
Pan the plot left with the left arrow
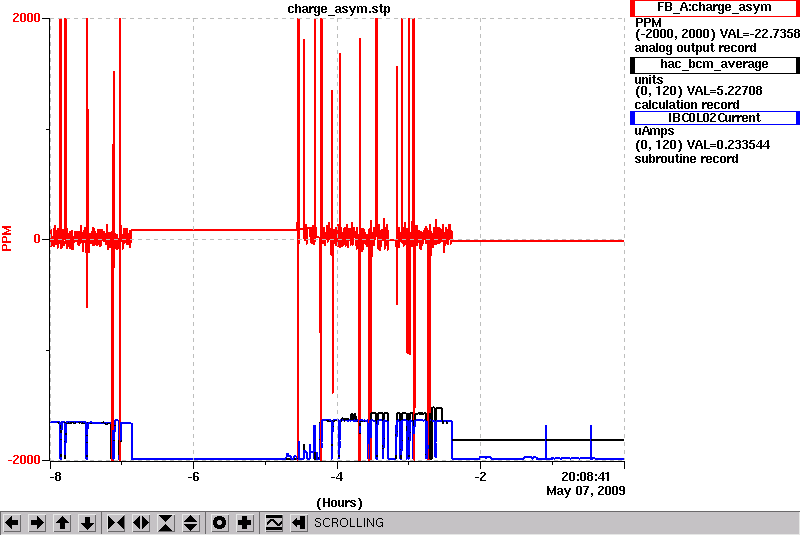(12, 523)
